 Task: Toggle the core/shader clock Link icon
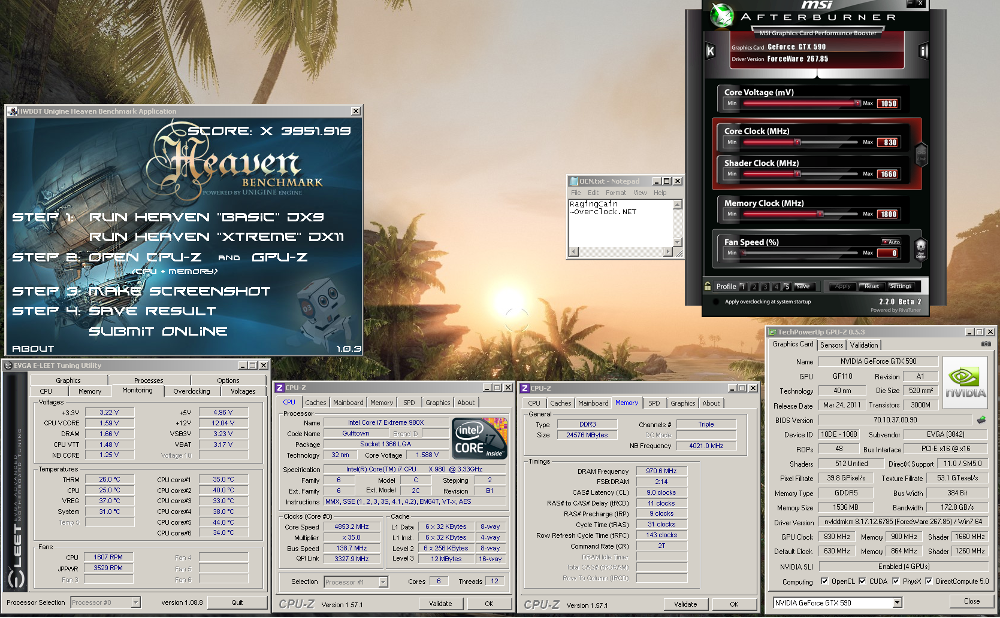click(x=921, y=154)
